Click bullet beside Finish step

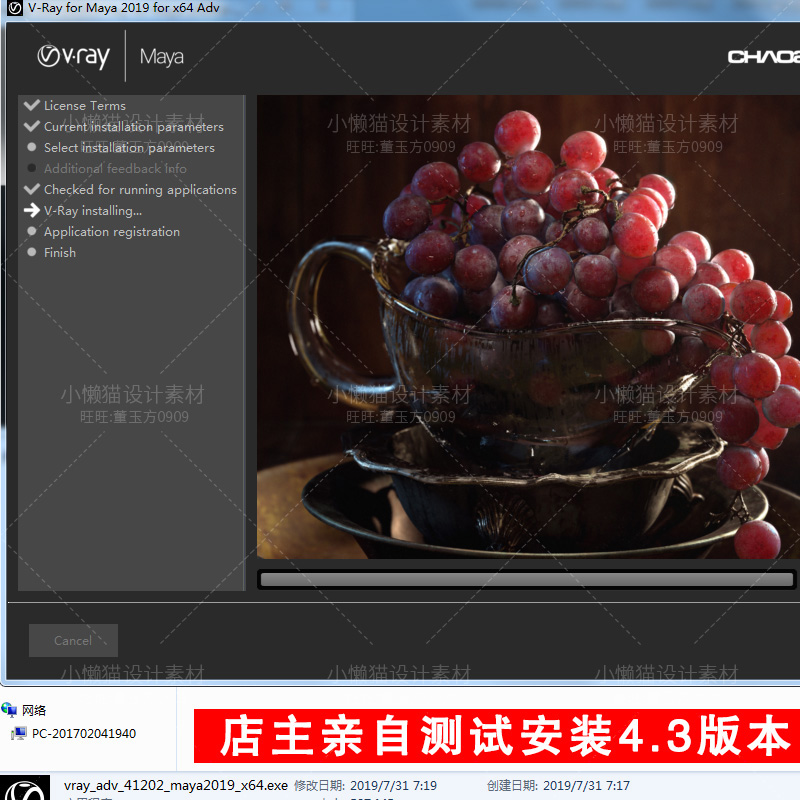[x=32, y=252]
